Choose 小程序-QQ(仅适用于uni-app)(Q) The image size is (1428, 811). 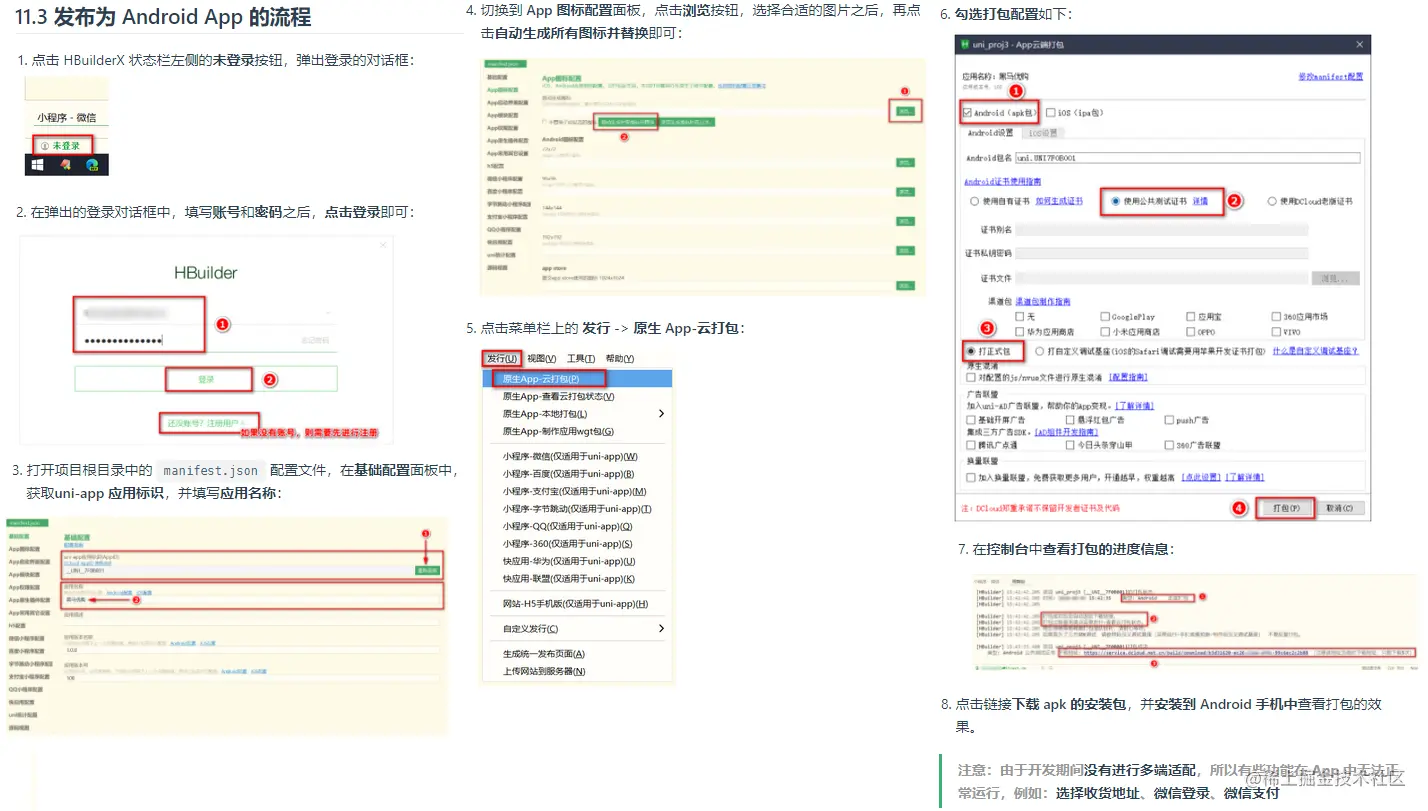click(x=567, y=526)
